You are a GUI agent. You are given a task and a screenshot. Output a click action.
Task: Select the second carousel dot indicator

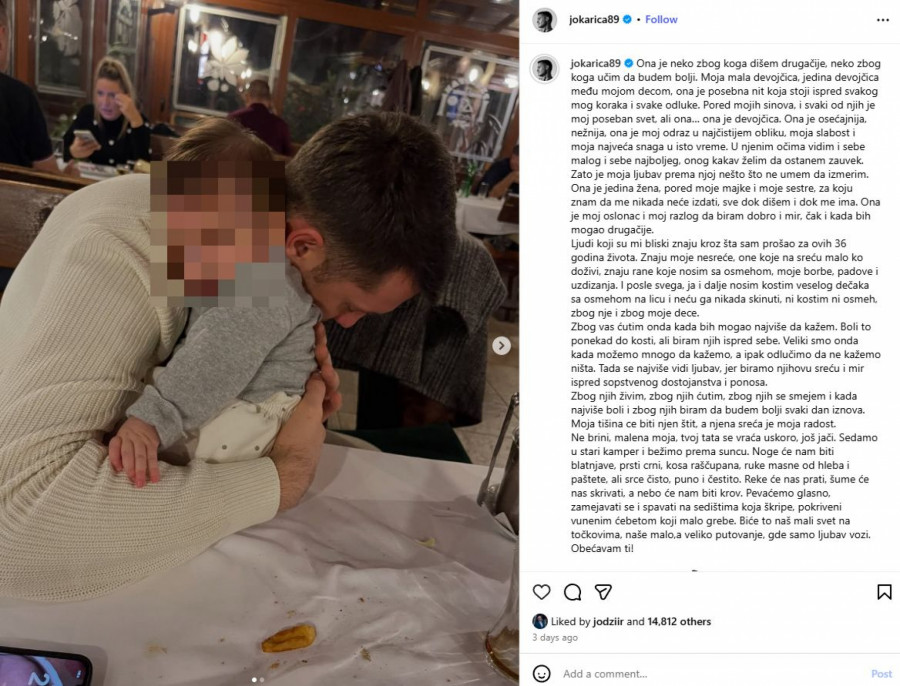262,680
